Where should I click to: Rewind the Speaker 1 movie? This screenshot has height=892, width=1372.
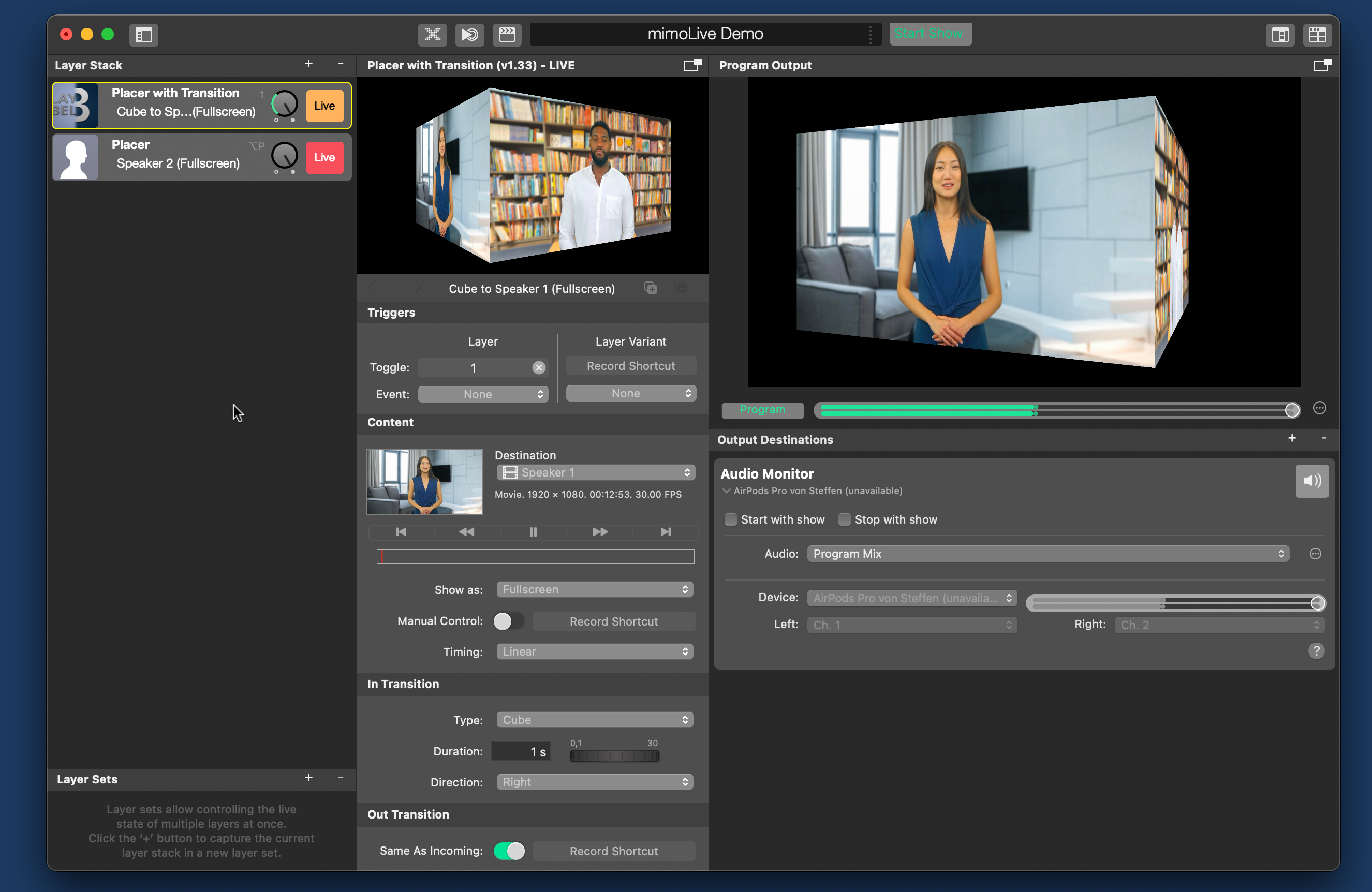click(x=467, y=531)
